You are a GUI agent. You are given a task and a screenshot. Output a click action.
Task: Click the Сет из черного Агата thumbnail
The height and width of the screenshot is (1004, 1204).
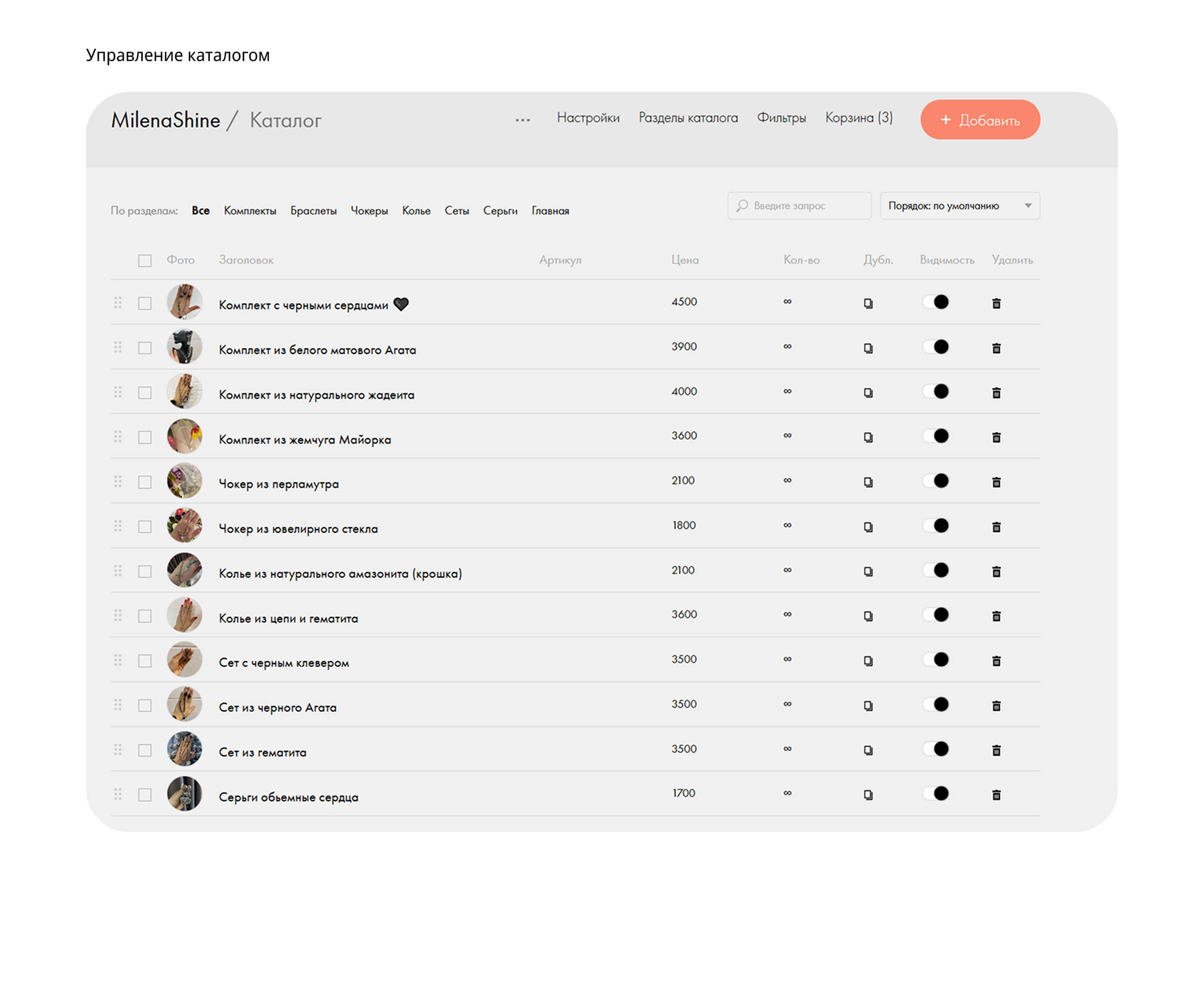pyautogui.click(x=184, y=704)
